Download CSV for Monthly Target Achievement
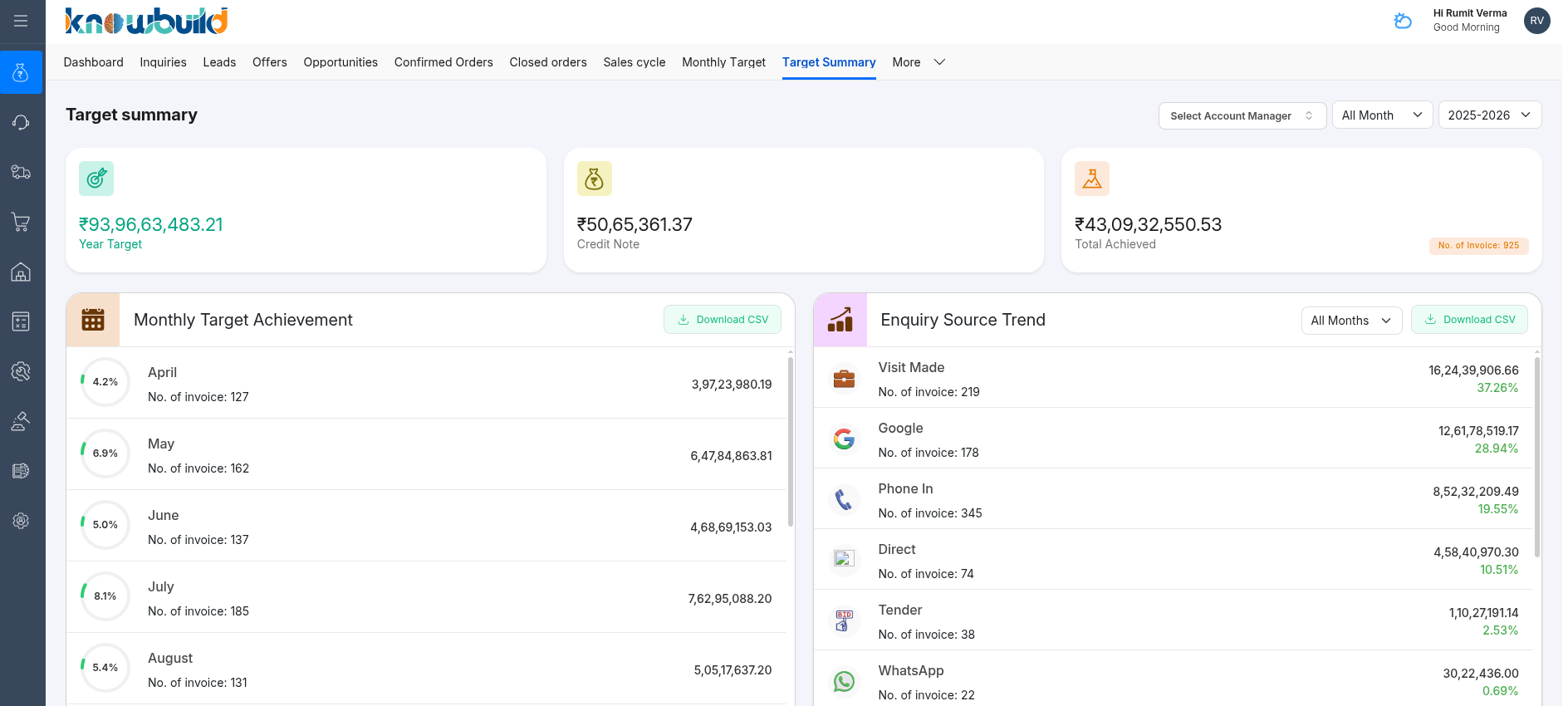This screenshot has height=706, width=1568. point(723,320)
